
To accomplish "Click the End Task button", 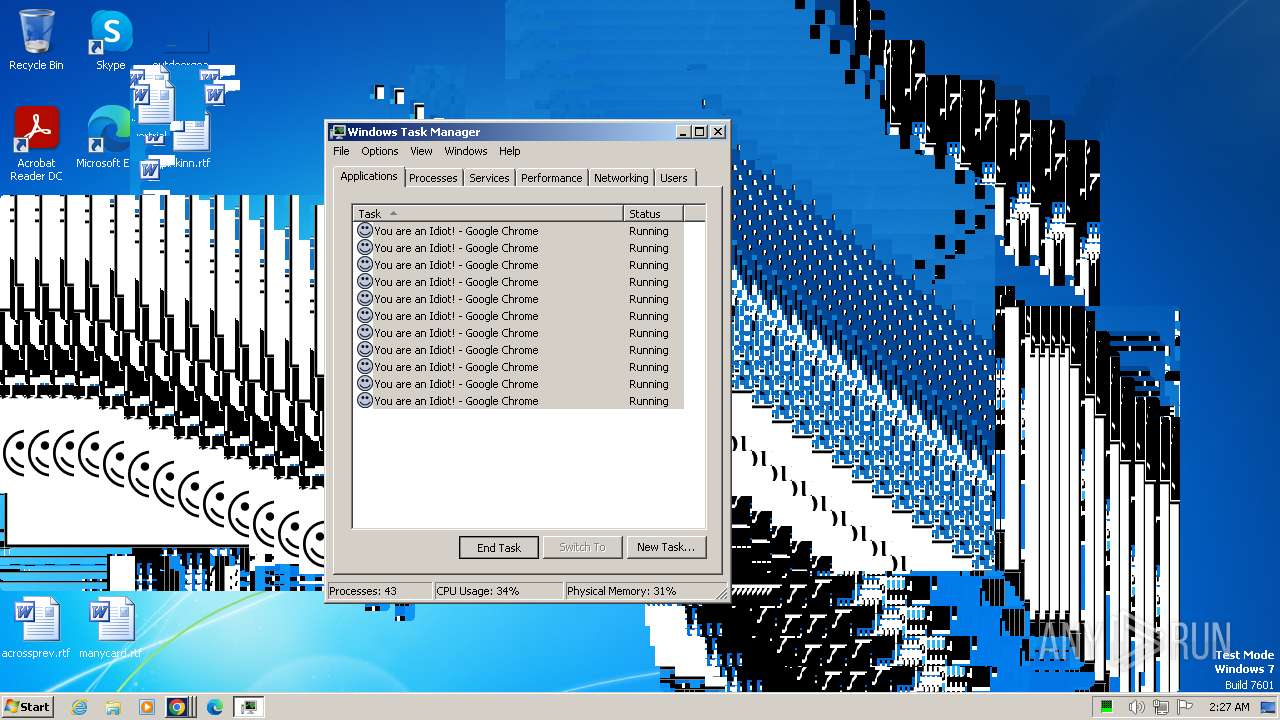I will (x=499, y=547).
